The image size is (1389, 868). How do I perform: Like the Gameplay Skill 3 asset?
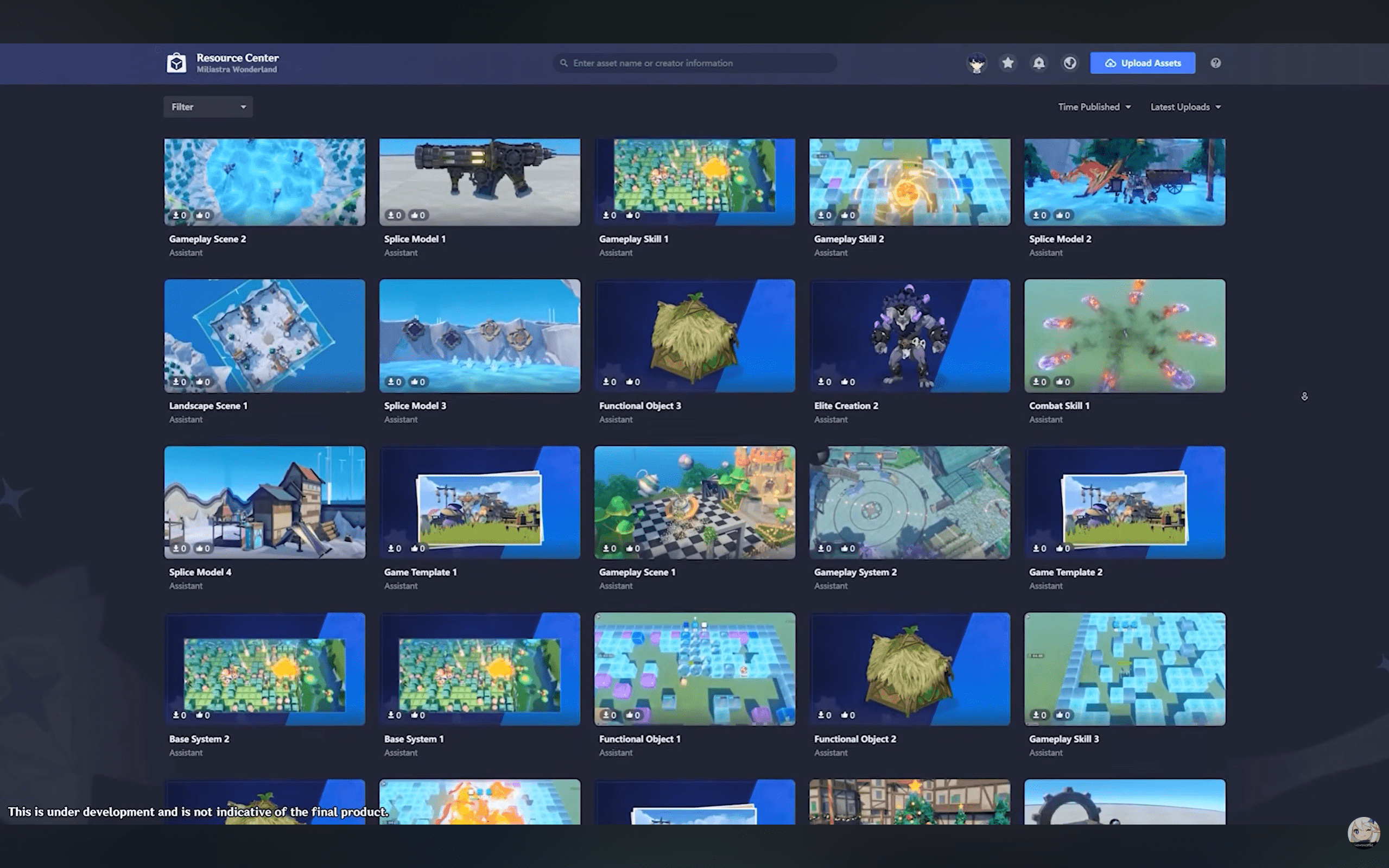1059,715
